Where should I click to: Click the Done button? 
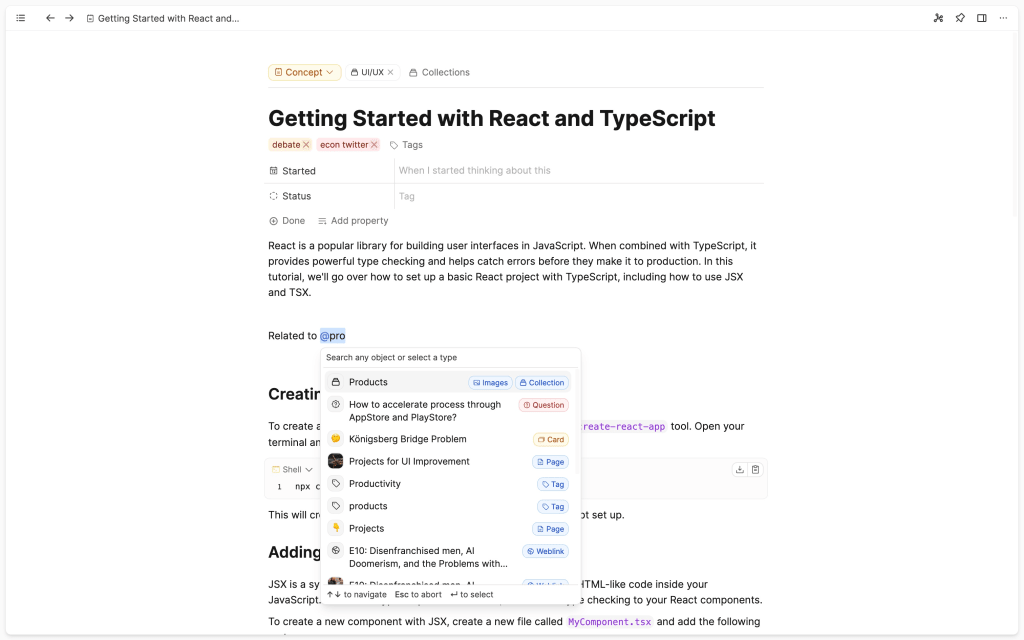[x=287, y=221]
